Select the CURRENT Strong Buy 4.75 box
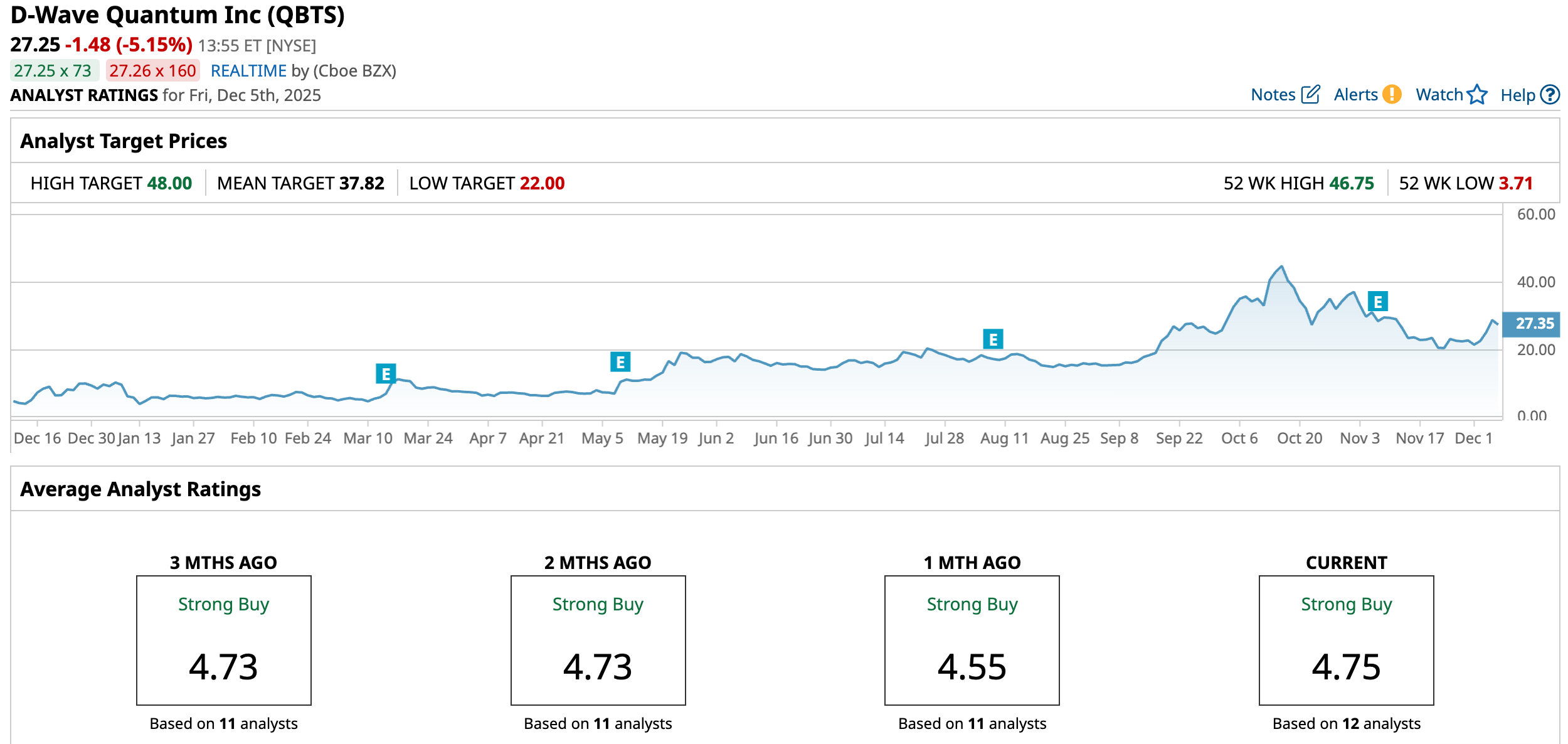Viewport: 1568px width, 744px height. click(1346, 640)
